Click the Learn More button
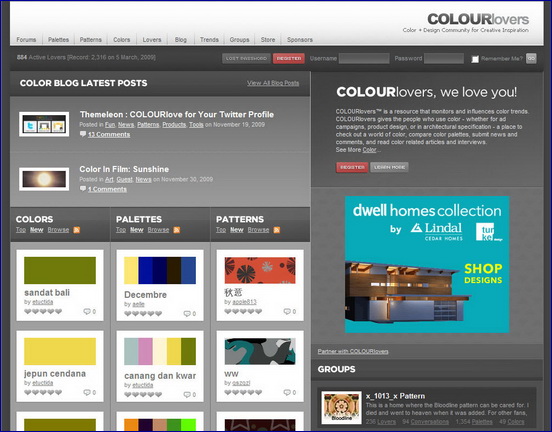This screenshot has height=432, width=552. [x=389, y=167]
